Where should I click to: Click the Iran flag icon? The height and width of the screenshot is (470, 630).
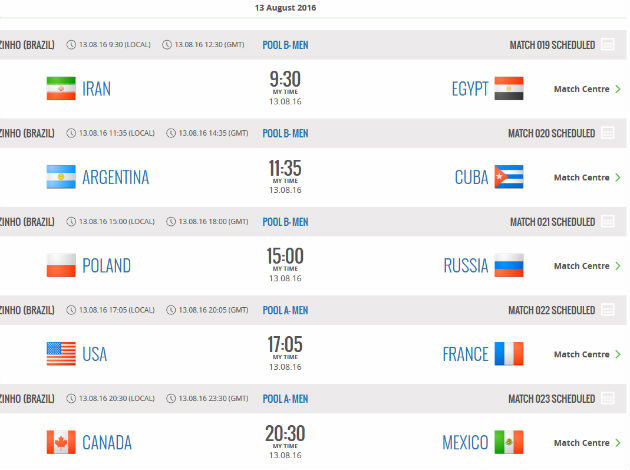pos(61,89)
